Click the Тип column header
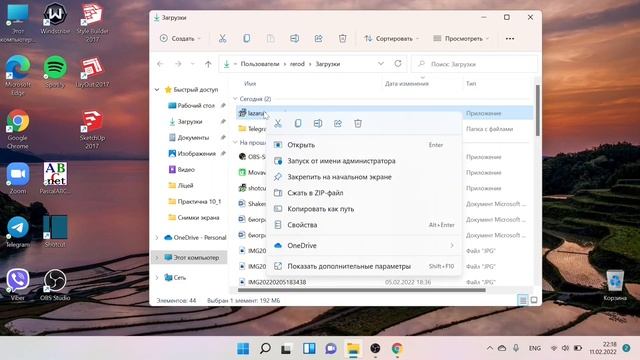 (471, 84)
